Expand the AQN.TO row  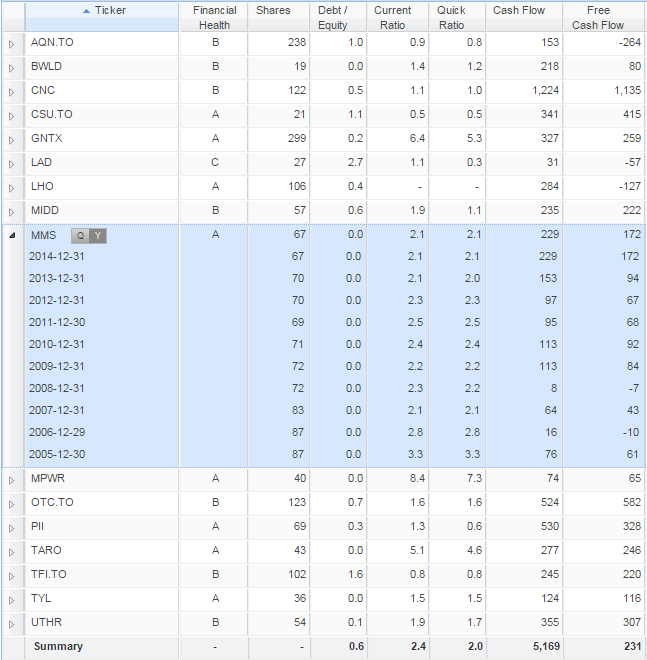[12, 44]
